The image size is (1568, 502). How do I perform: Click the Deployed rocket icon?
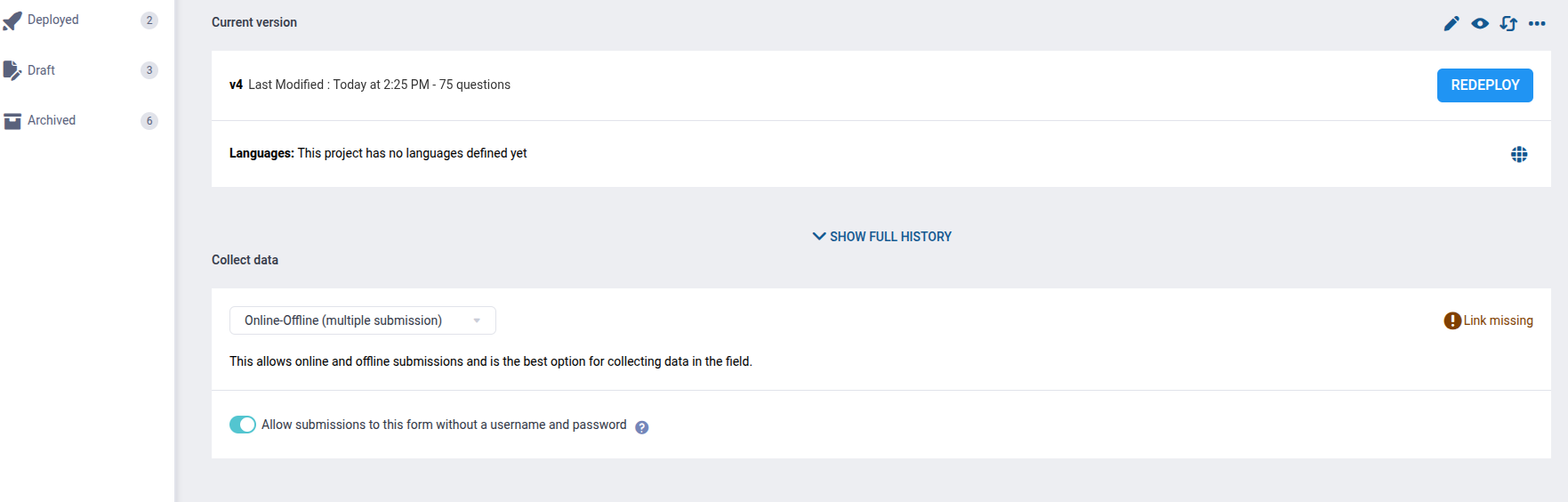pos(12,20)
